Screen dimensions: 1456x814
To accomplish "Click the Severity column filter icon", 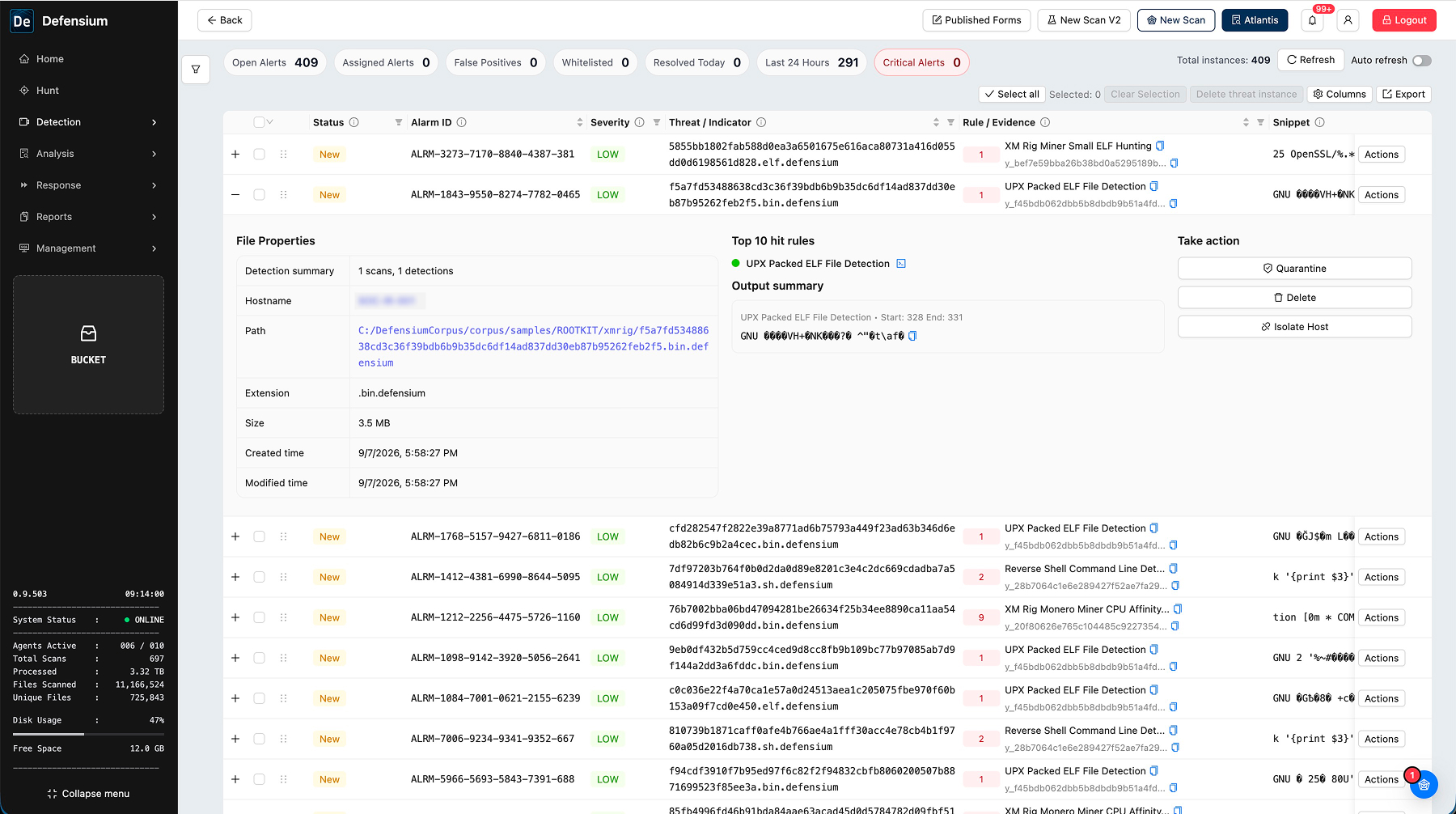I will coord(657,122).
